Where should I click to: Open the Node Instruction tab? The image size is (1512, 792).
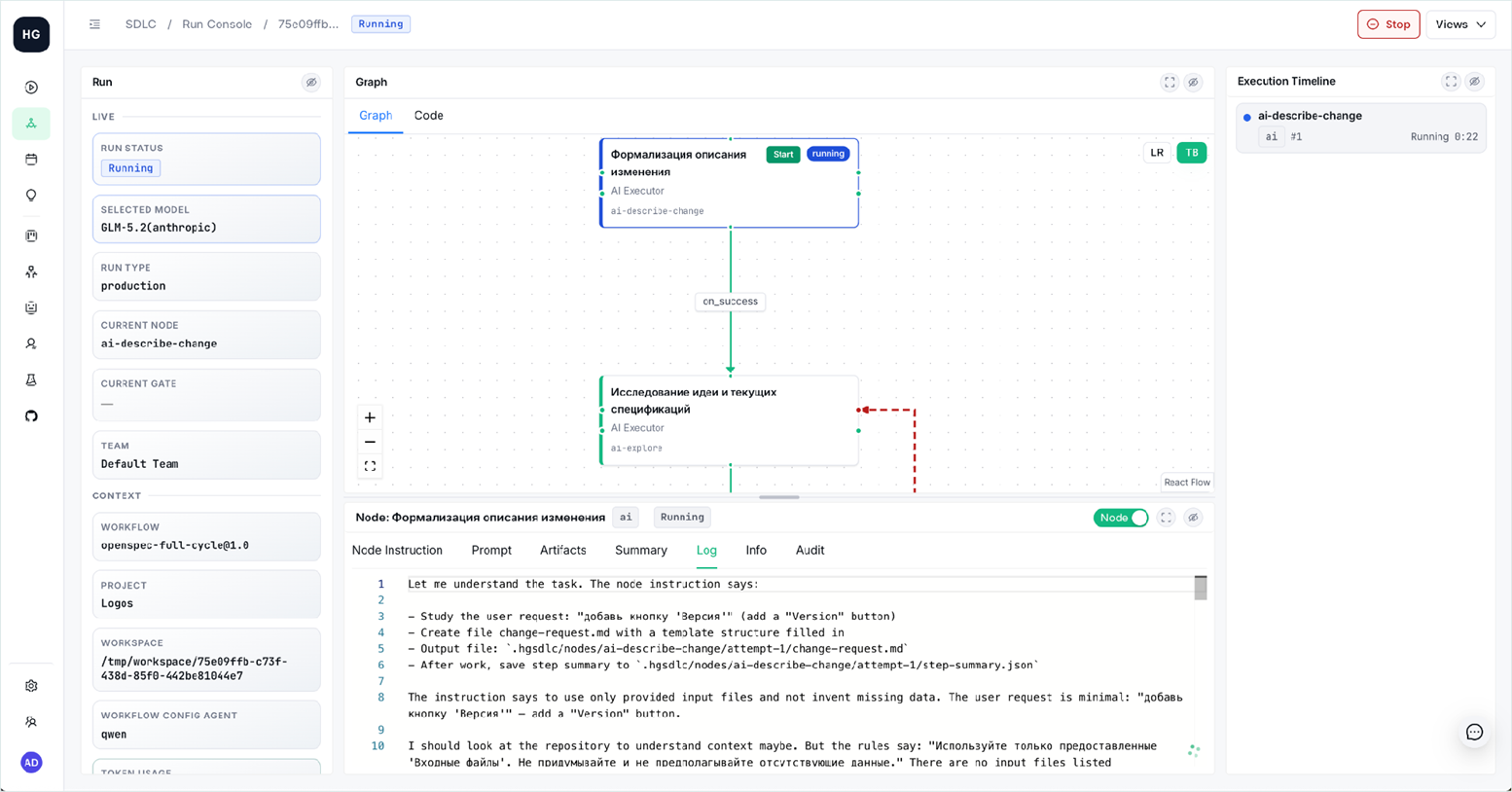397,551
